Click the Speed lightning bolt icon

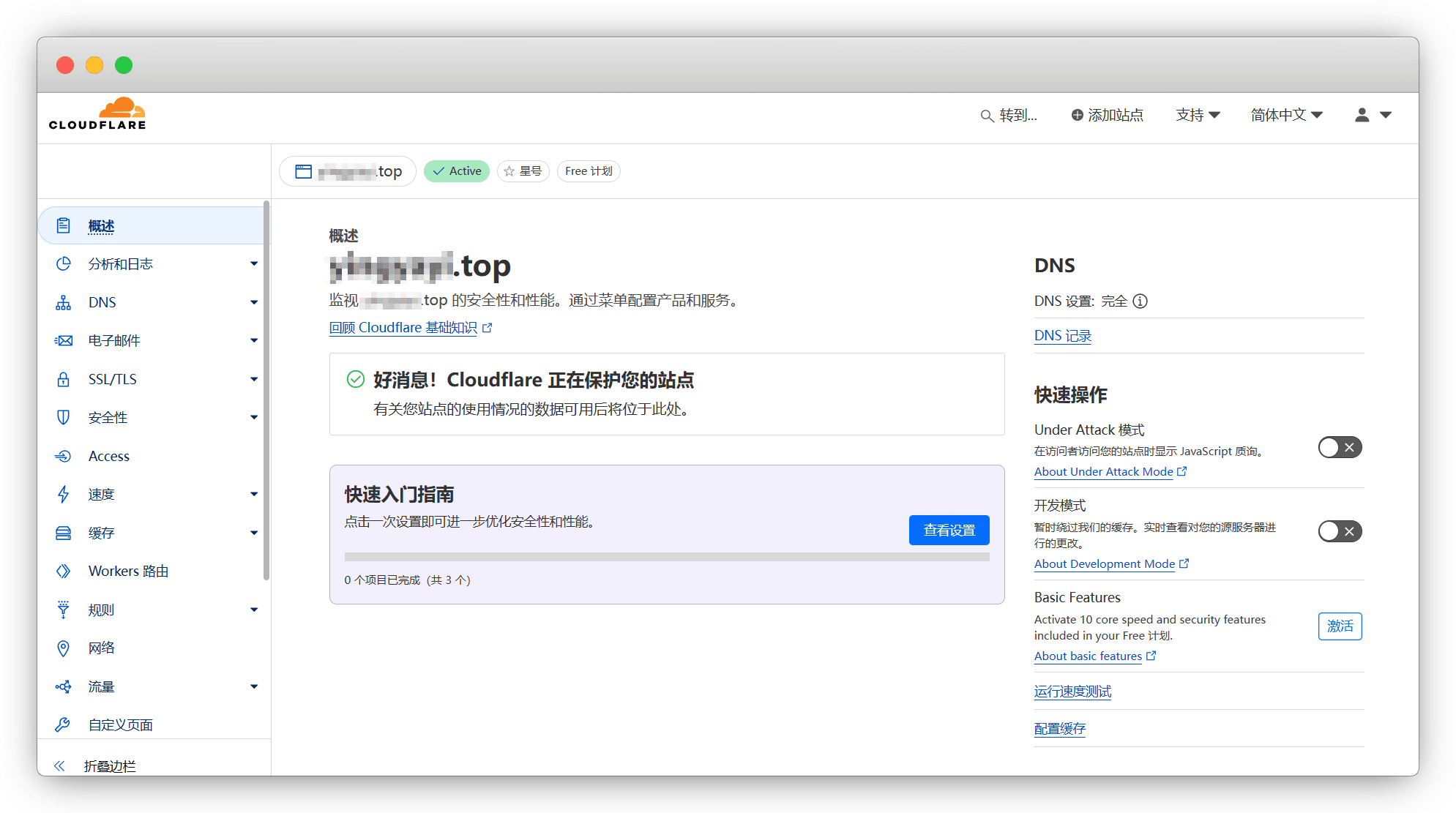[64, 494]
